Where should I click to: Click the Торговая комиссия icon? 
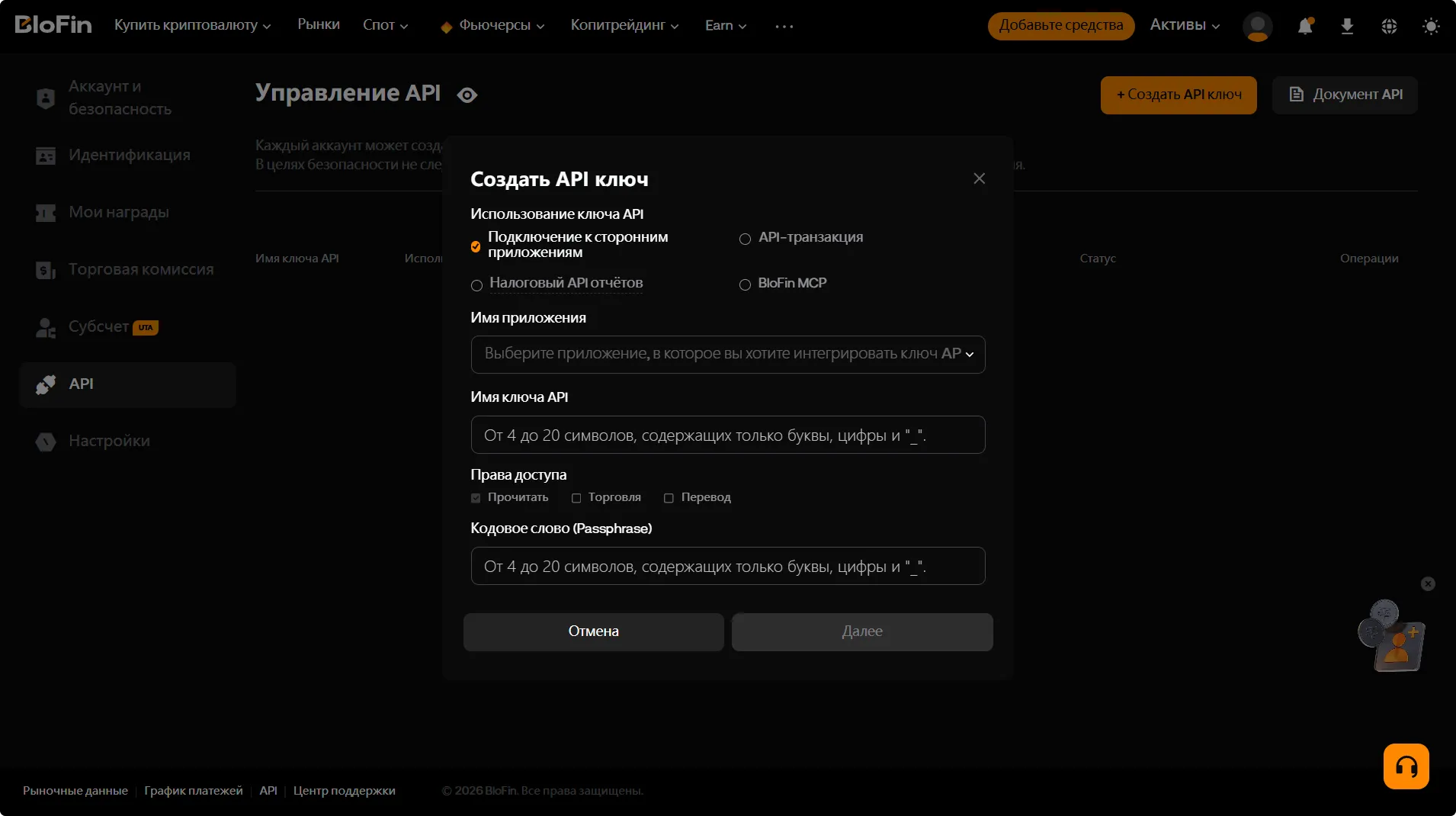(46, 270)
